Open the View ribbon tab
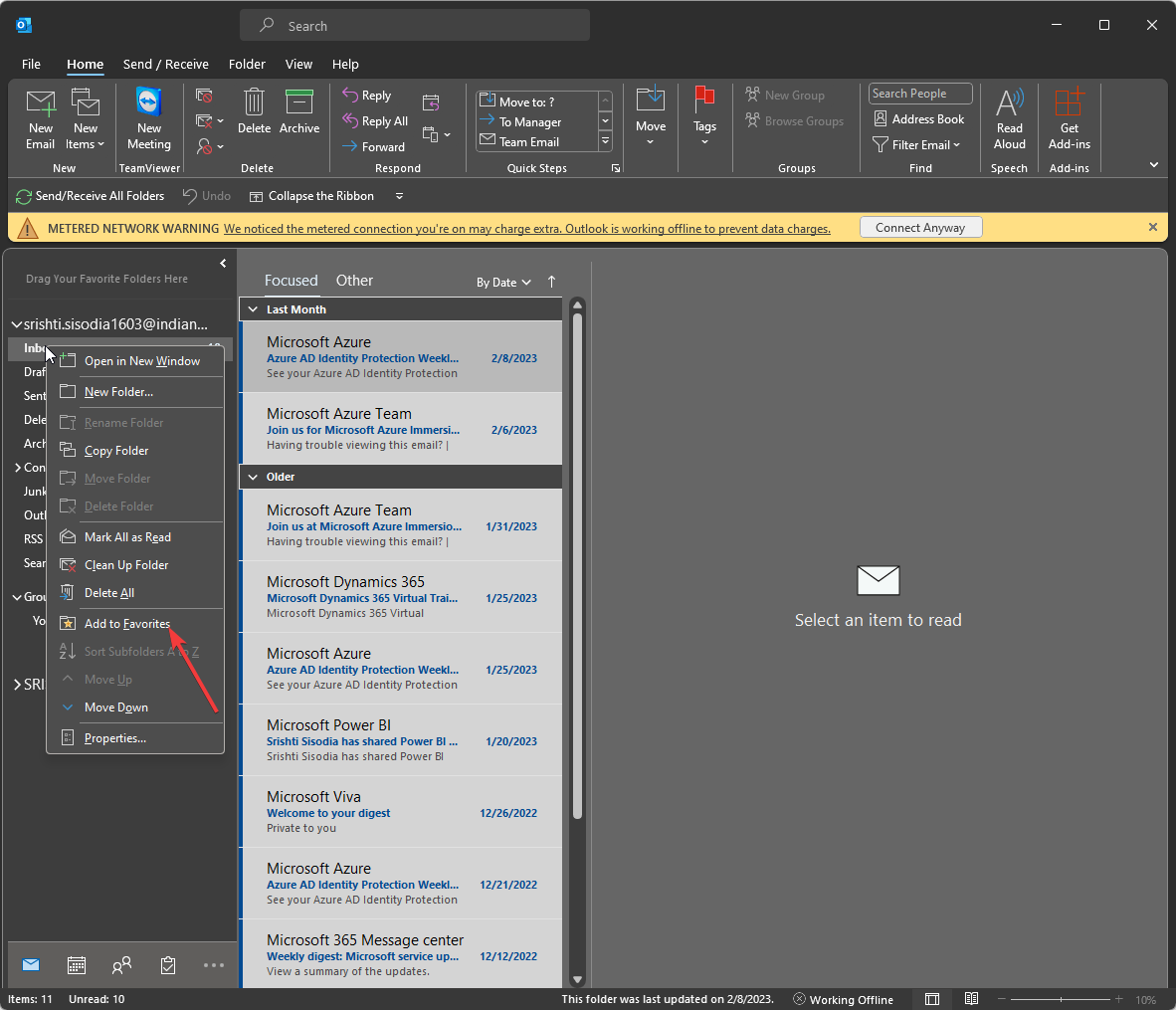The width and height of the screenshot is (1176, 1010). (x=298, y=64)
